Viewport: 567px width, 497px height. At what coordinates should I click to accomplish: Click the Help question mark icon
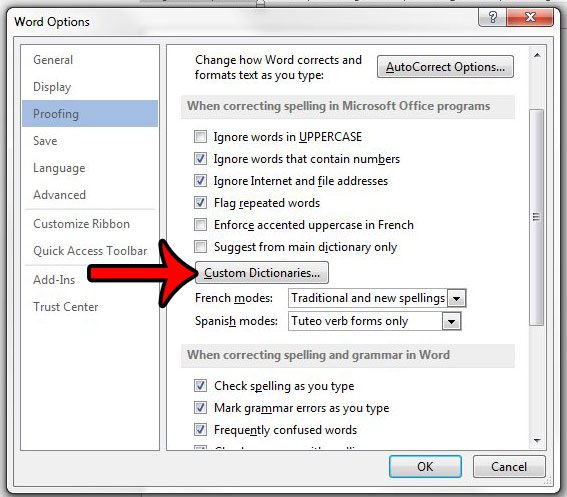click(x=492, y=17)
